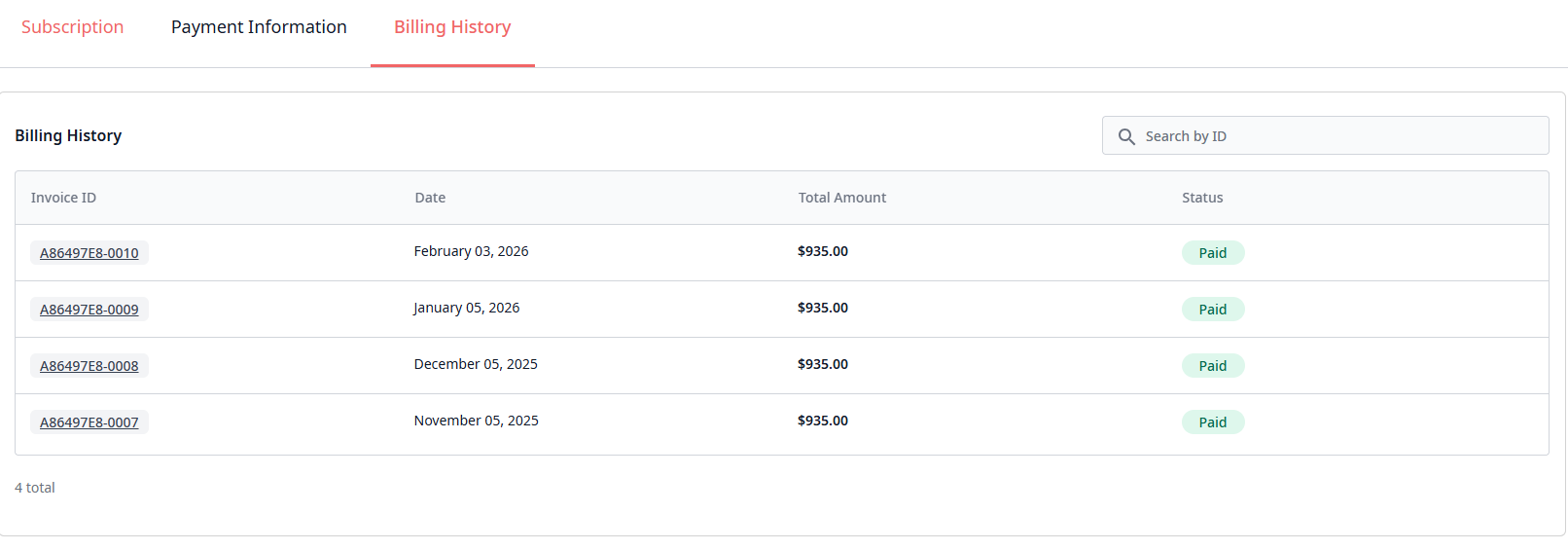Switch to the Subscription tab
The image size is (1568, 550).
pyautogui.click(x=73, y=27)
